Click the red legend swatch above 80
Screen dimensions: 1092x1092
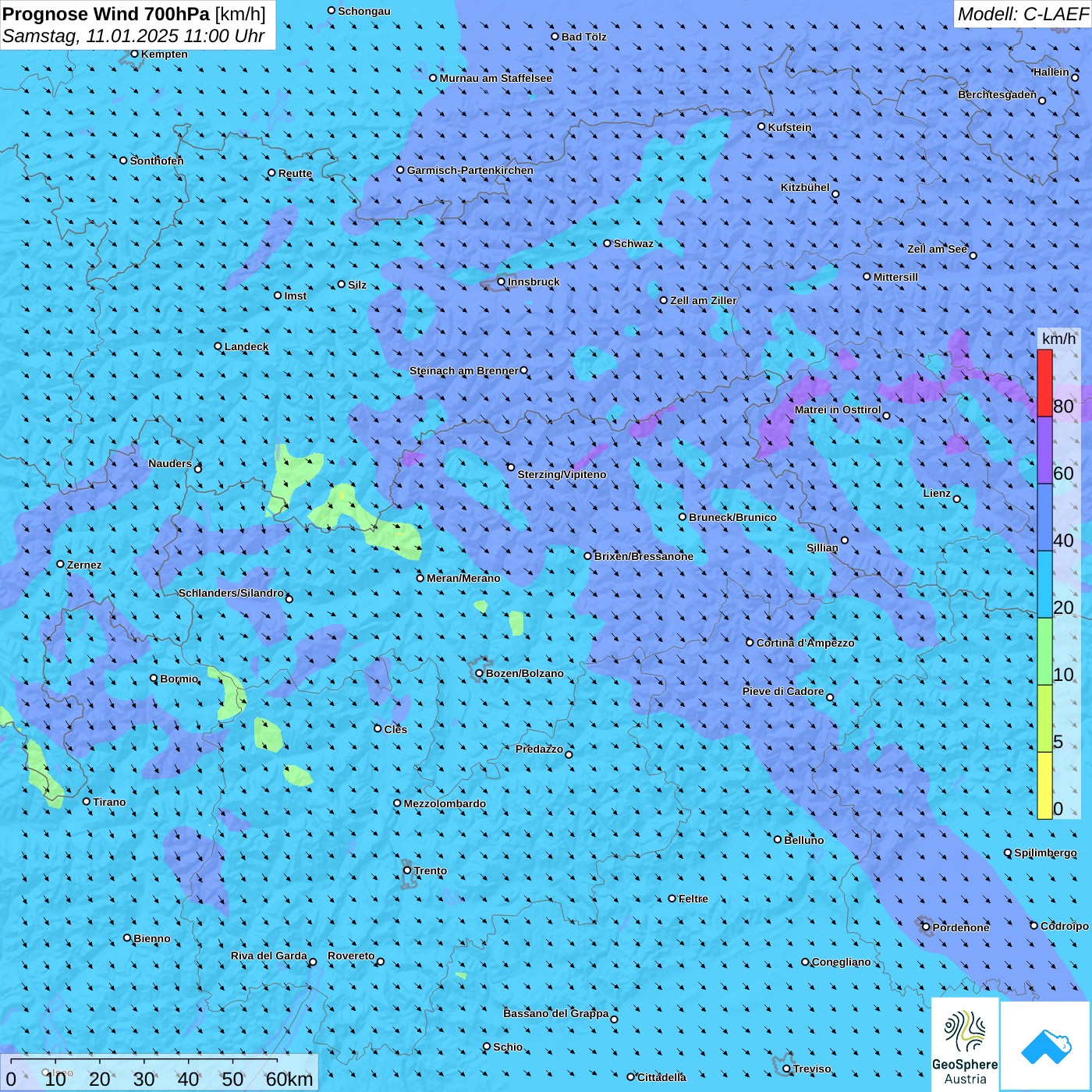(x=1044, y=383)
